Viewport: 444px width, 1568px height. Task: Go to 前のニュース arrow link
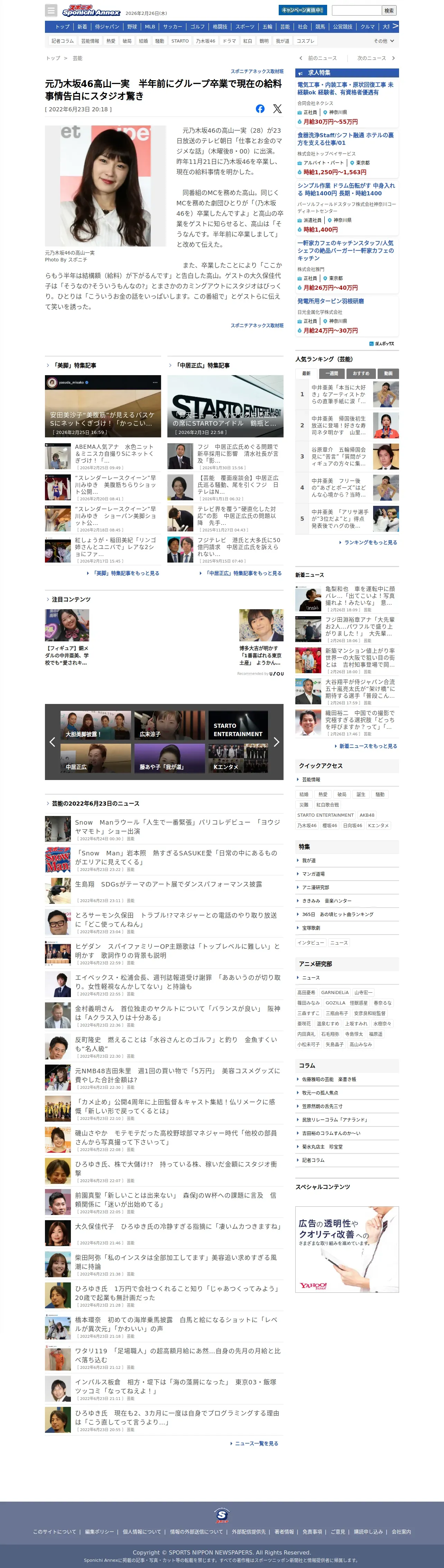click(318, 58)
